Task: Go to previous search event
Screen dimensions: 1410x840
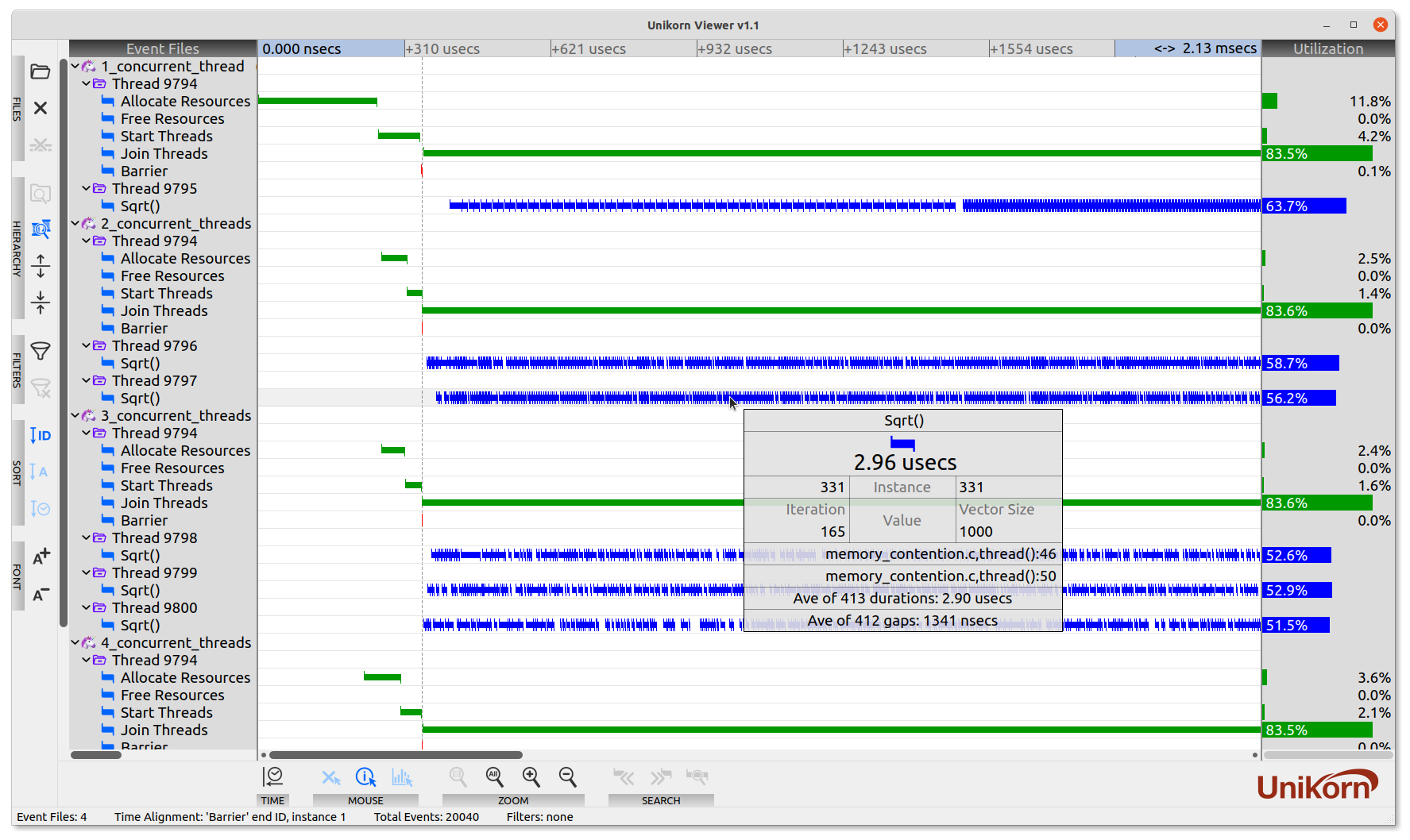Action: coord(624,776)
